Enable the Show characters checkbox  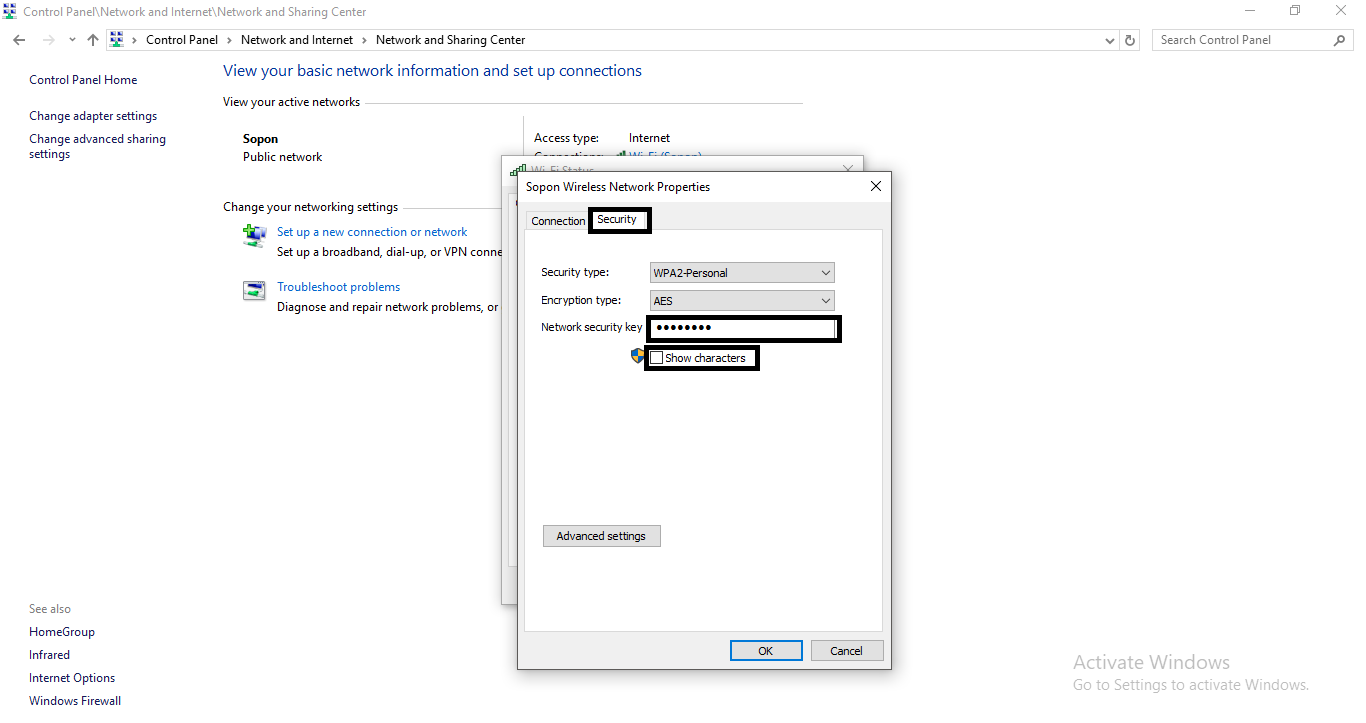click(x=656, y=358)
